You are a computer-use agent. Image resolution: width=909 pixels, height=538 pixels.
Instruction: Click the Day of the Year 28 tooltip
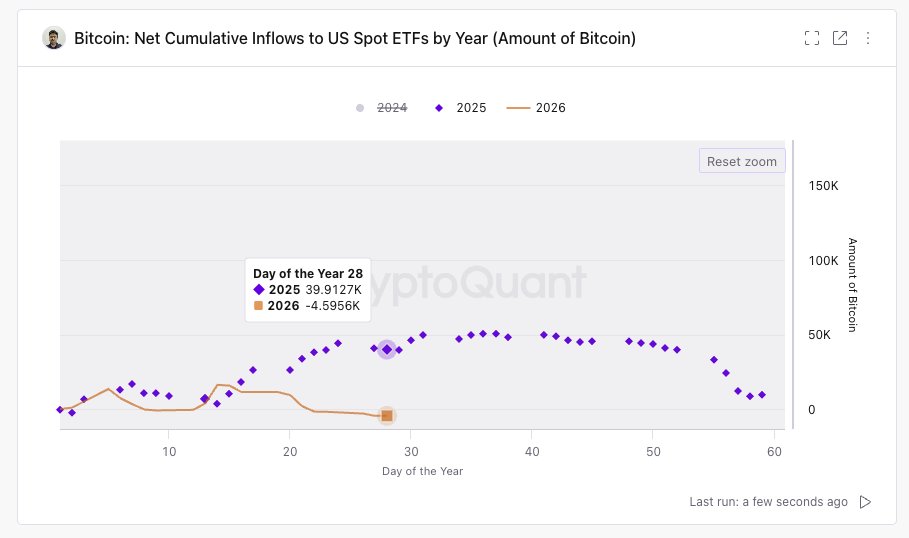coord(308,289)
